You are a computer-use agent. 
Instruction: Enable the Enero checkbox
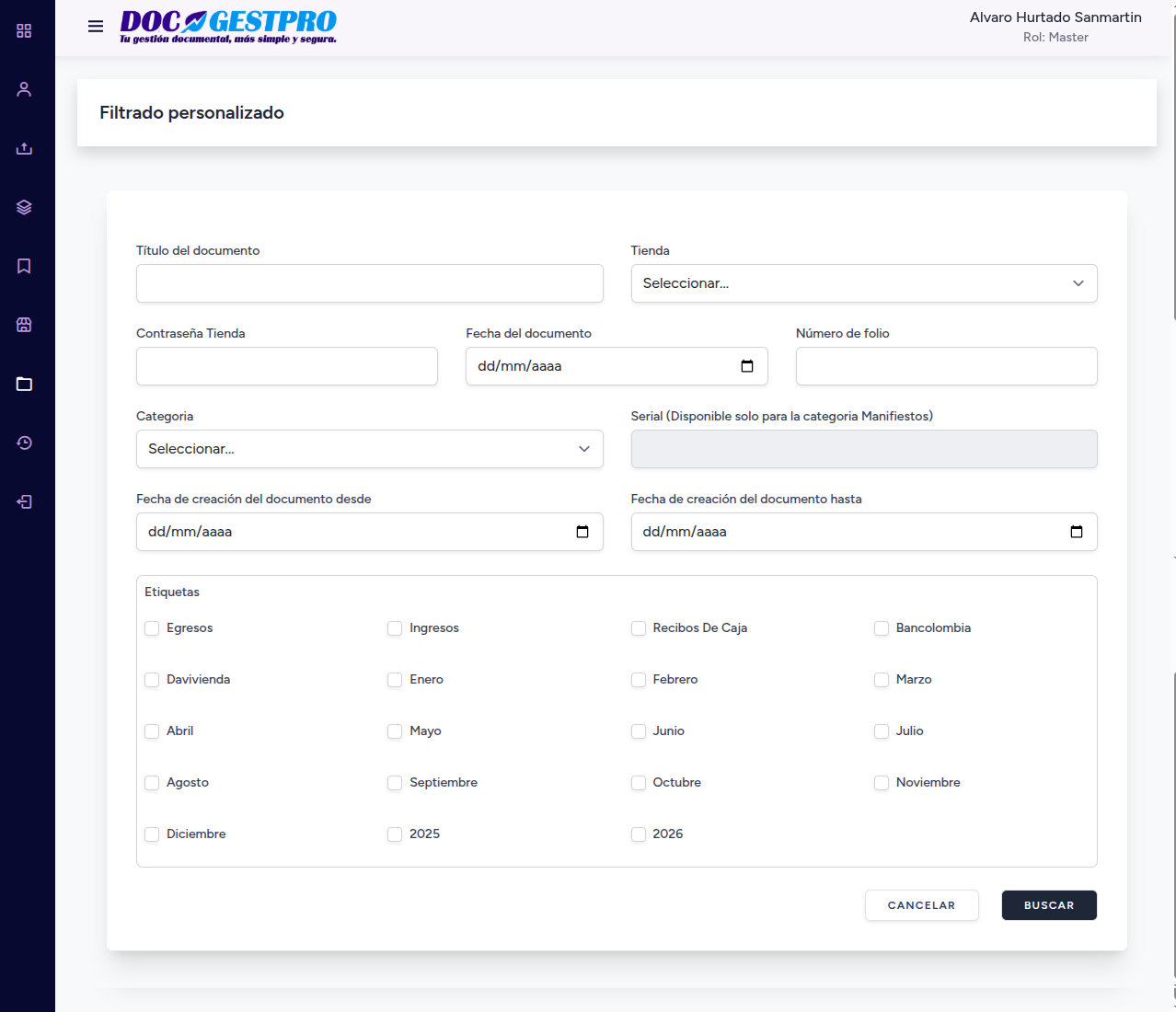395,680
